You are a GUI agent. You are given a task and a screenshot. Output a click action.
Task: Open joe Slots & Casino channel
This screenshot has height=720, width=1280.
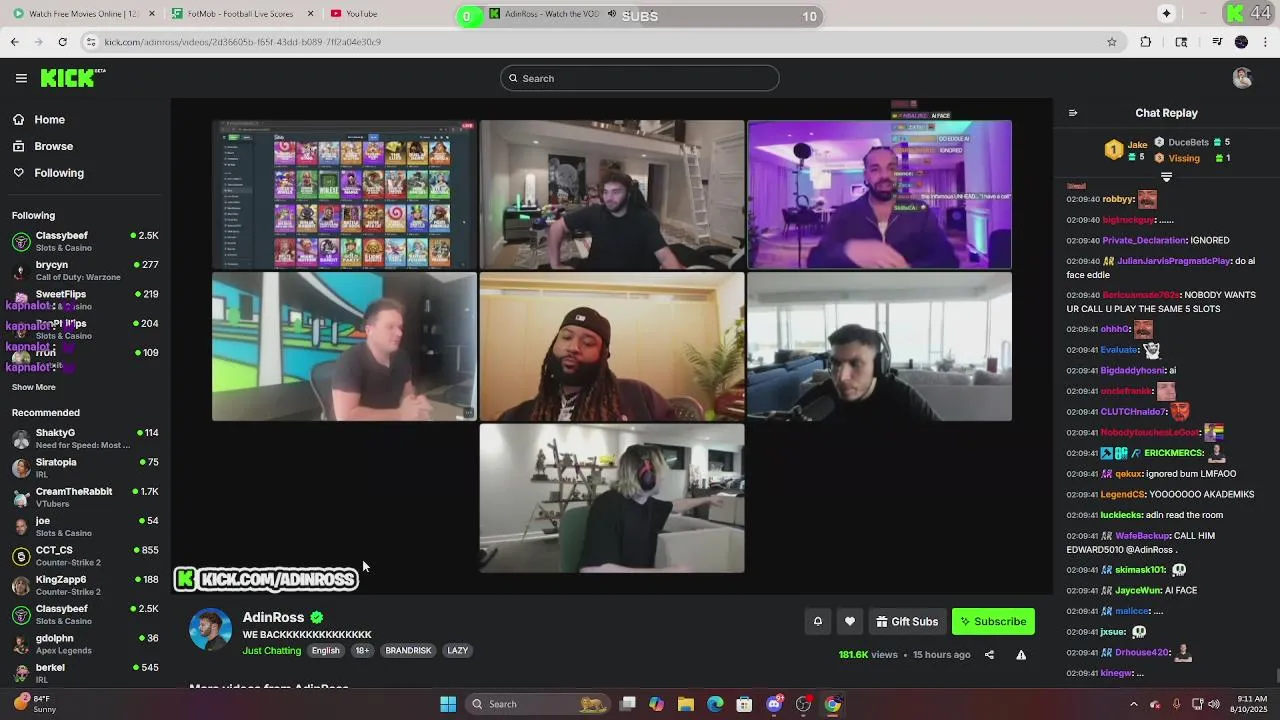[85, 526]
